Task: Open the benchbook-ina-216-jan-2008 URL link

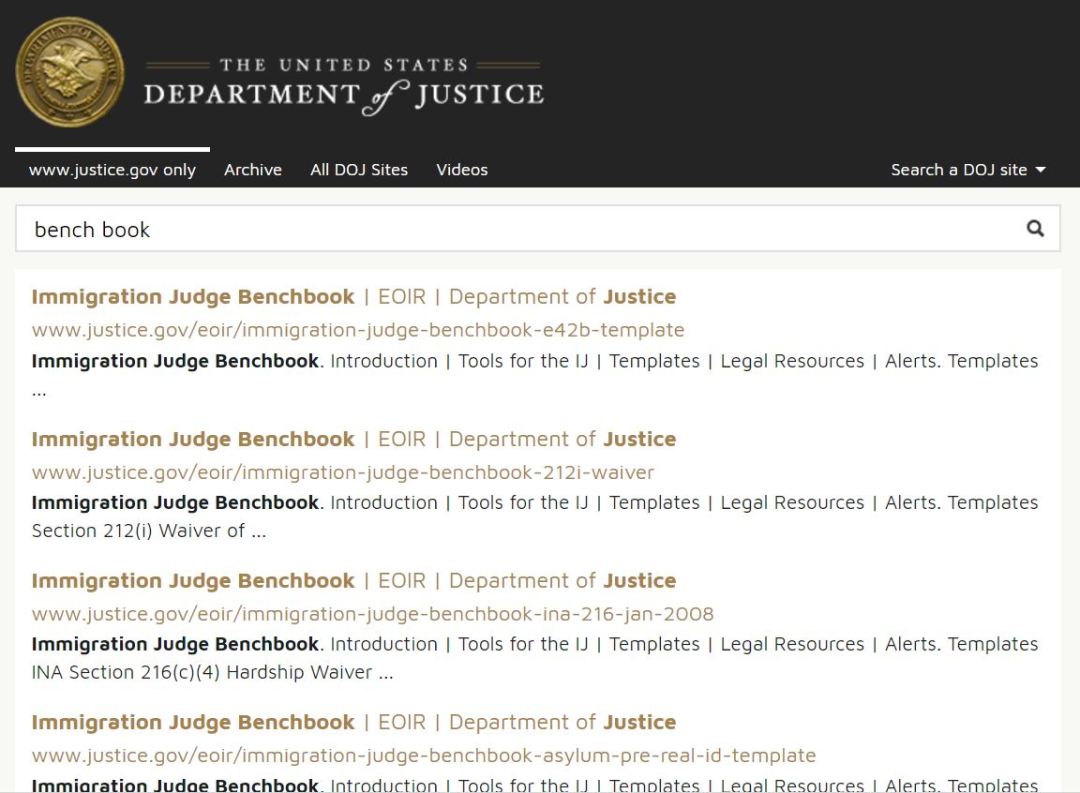Action: point(373,614)
